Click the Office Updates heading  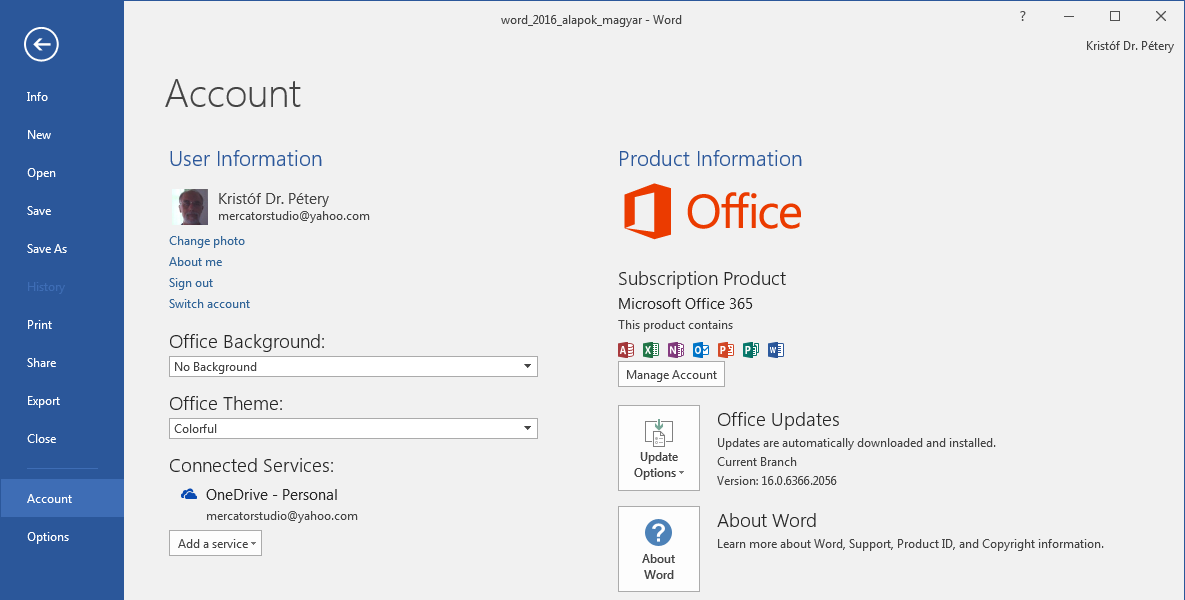click(x=778, y=419)
